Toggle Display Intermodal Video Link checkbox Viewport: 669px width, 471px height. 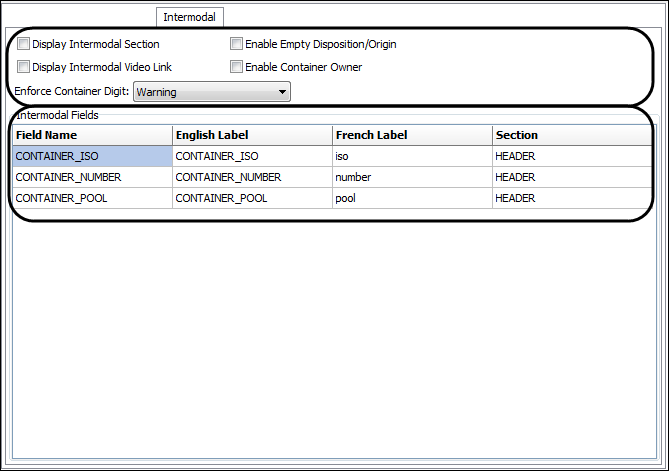pos(23,67)
